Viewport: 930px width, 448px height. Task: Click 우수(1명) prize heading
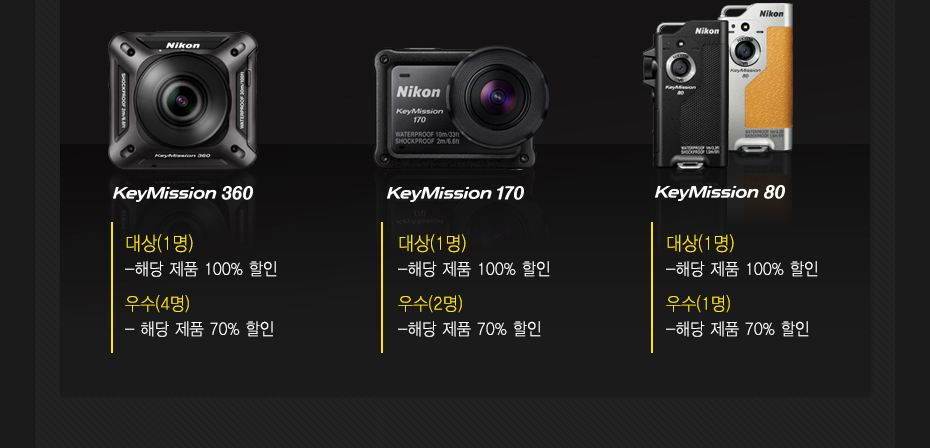coord(698,304)
